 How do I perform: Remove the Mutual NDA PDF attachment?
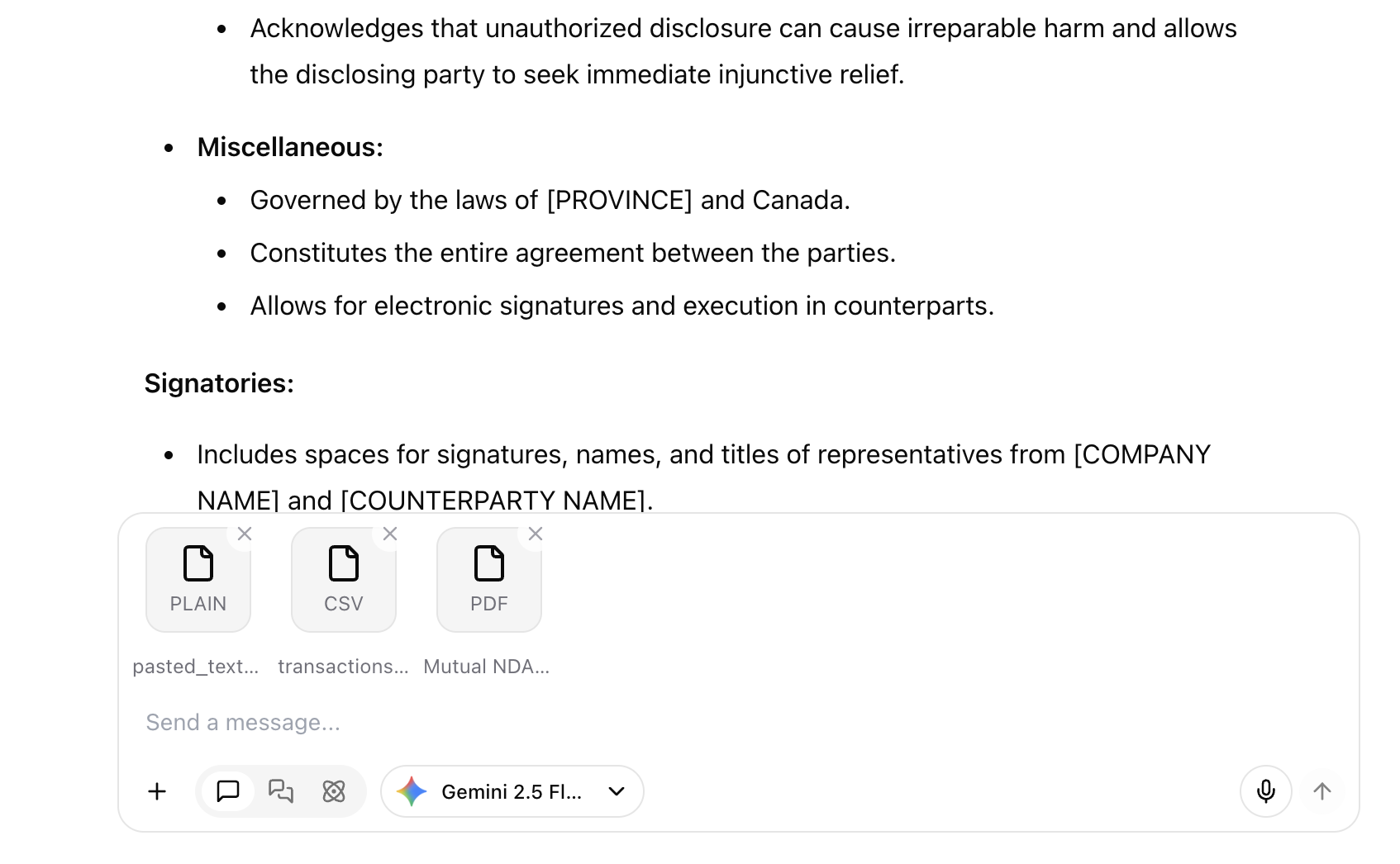coord(536,534)
